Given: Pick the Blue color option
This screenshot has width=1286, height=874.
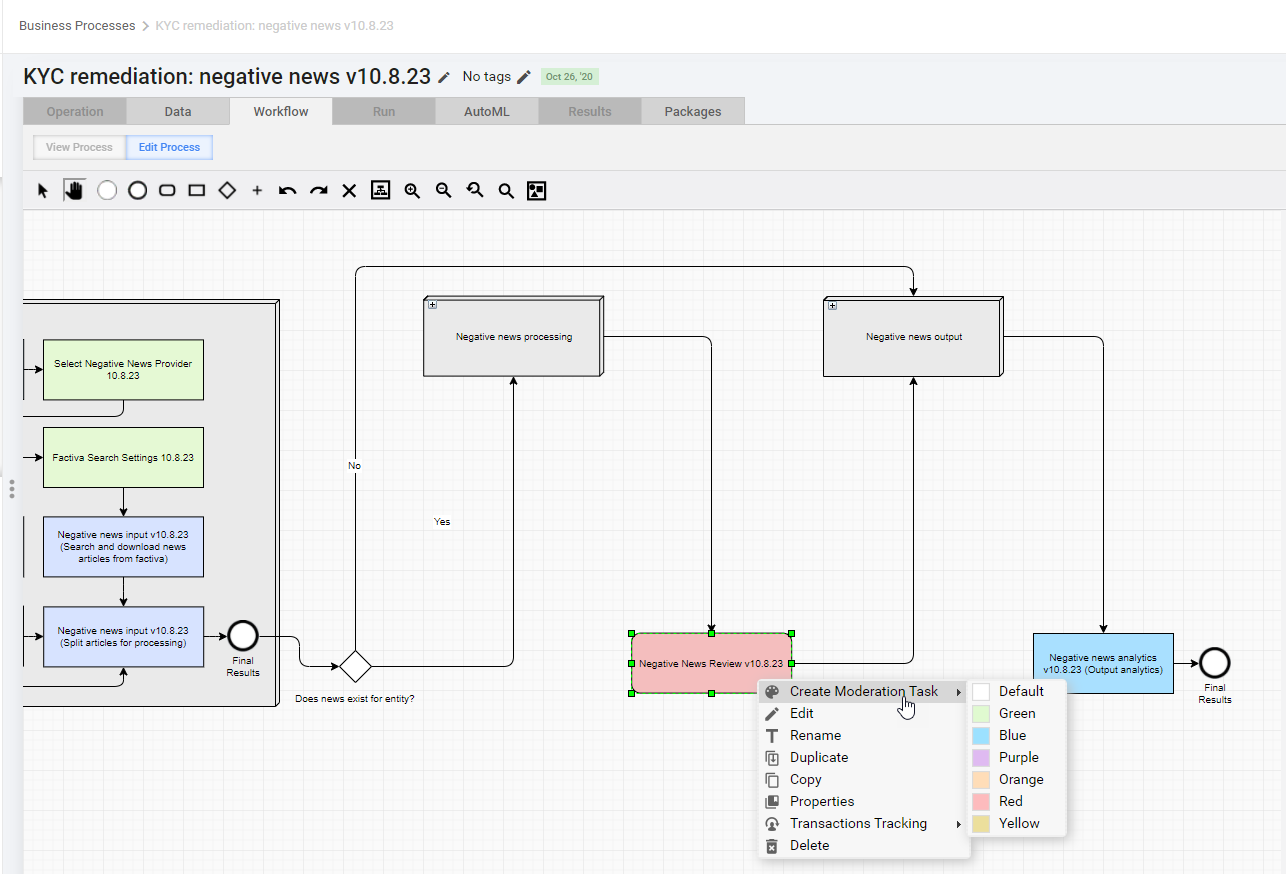Looking at the screenshot, I should tap(1017, 735).
